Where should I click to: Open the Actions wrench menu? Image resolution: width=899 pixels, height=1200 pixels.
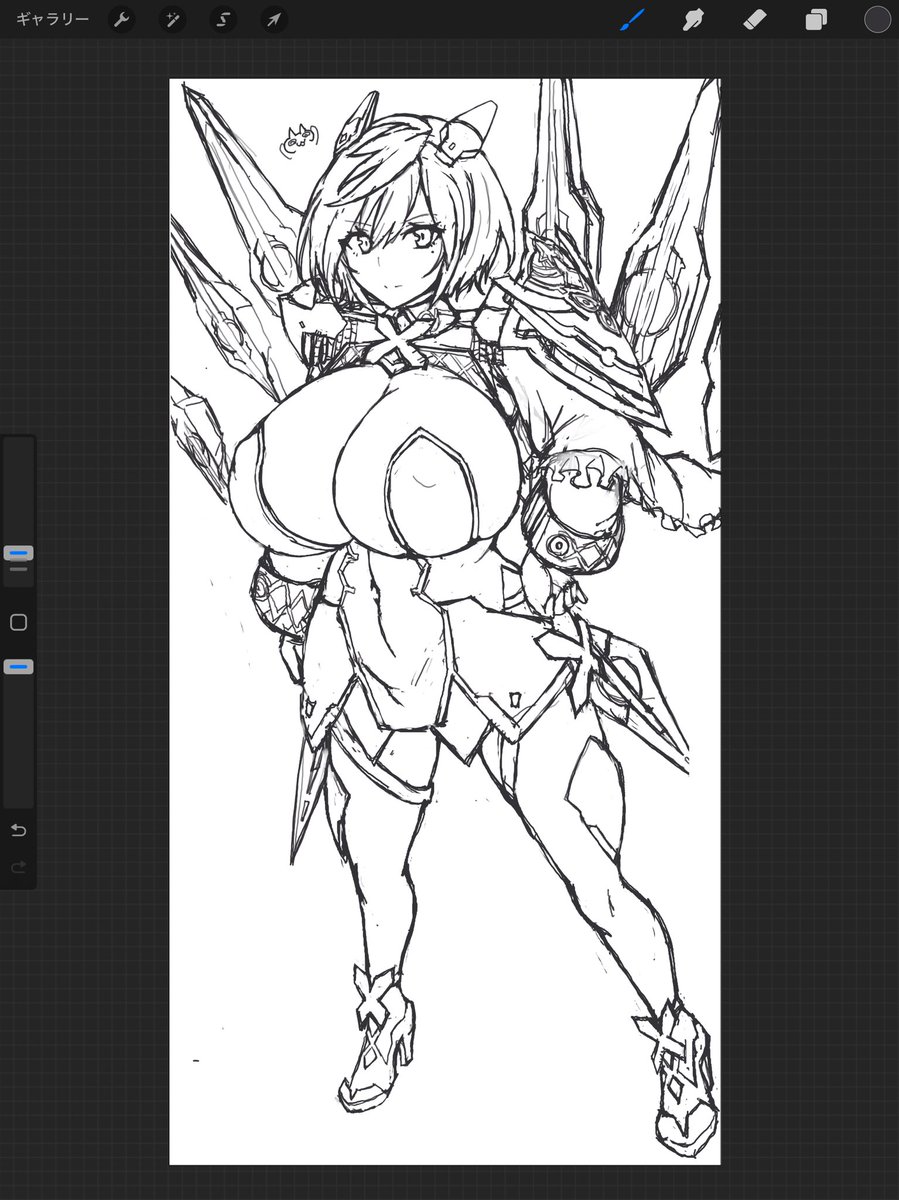tap(121, 19)
